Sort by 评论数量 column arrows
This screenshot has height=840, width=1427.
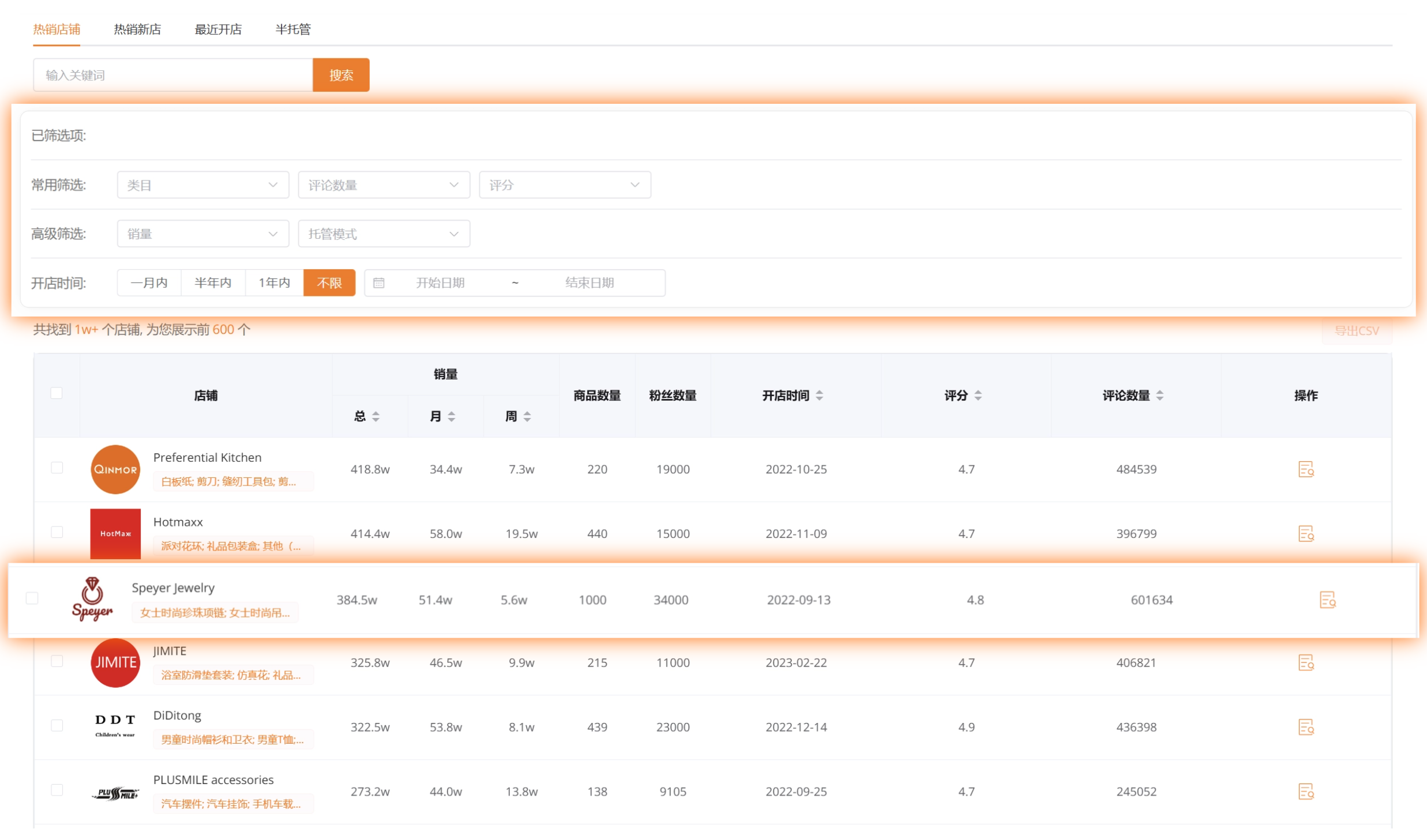tap(1159, 395)
